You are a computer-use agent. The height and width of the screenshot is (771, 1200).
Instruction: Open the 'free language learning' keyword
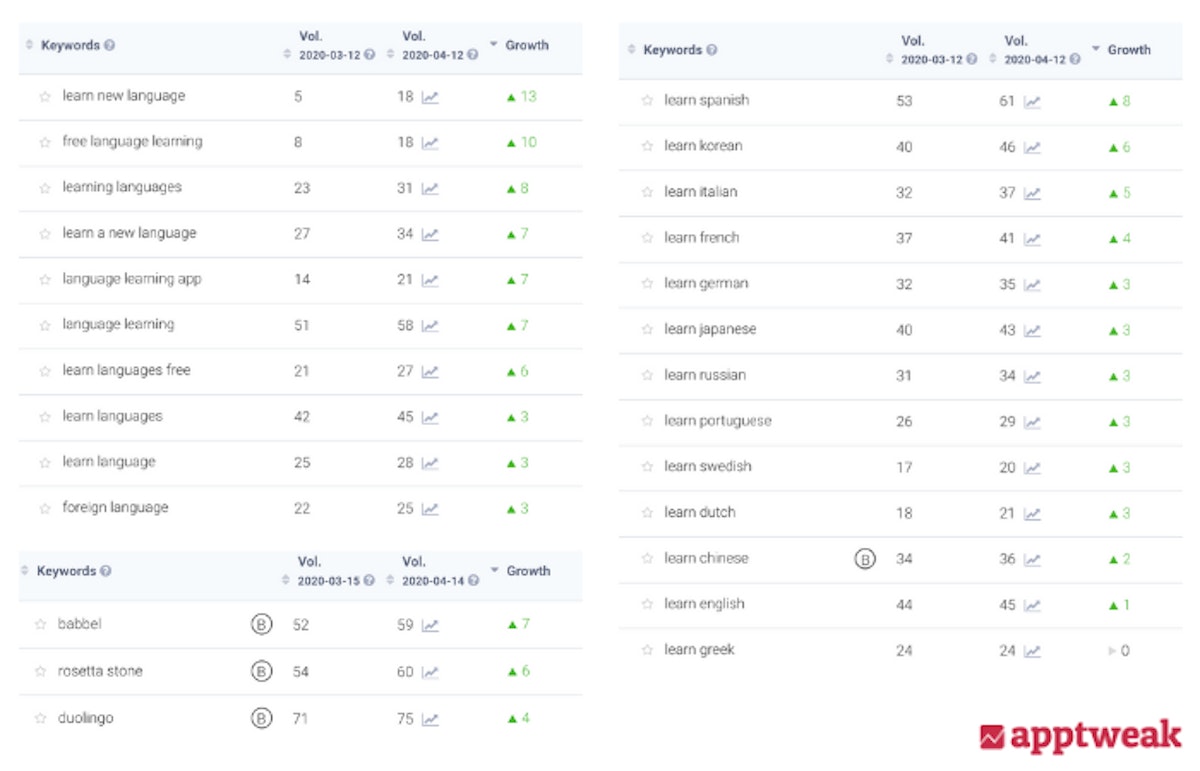click(132, 142)
